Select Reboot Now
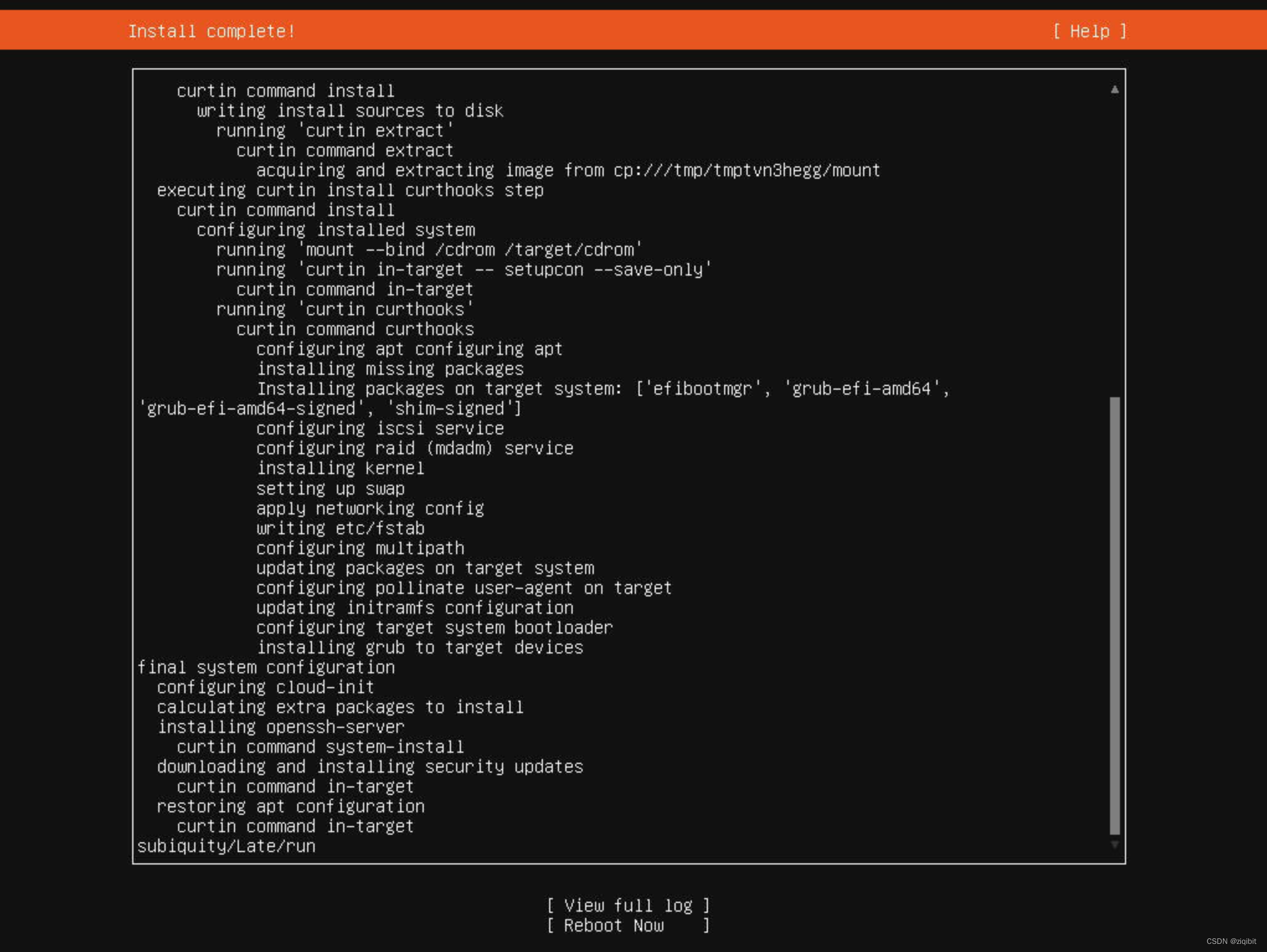 click(628, 925)
